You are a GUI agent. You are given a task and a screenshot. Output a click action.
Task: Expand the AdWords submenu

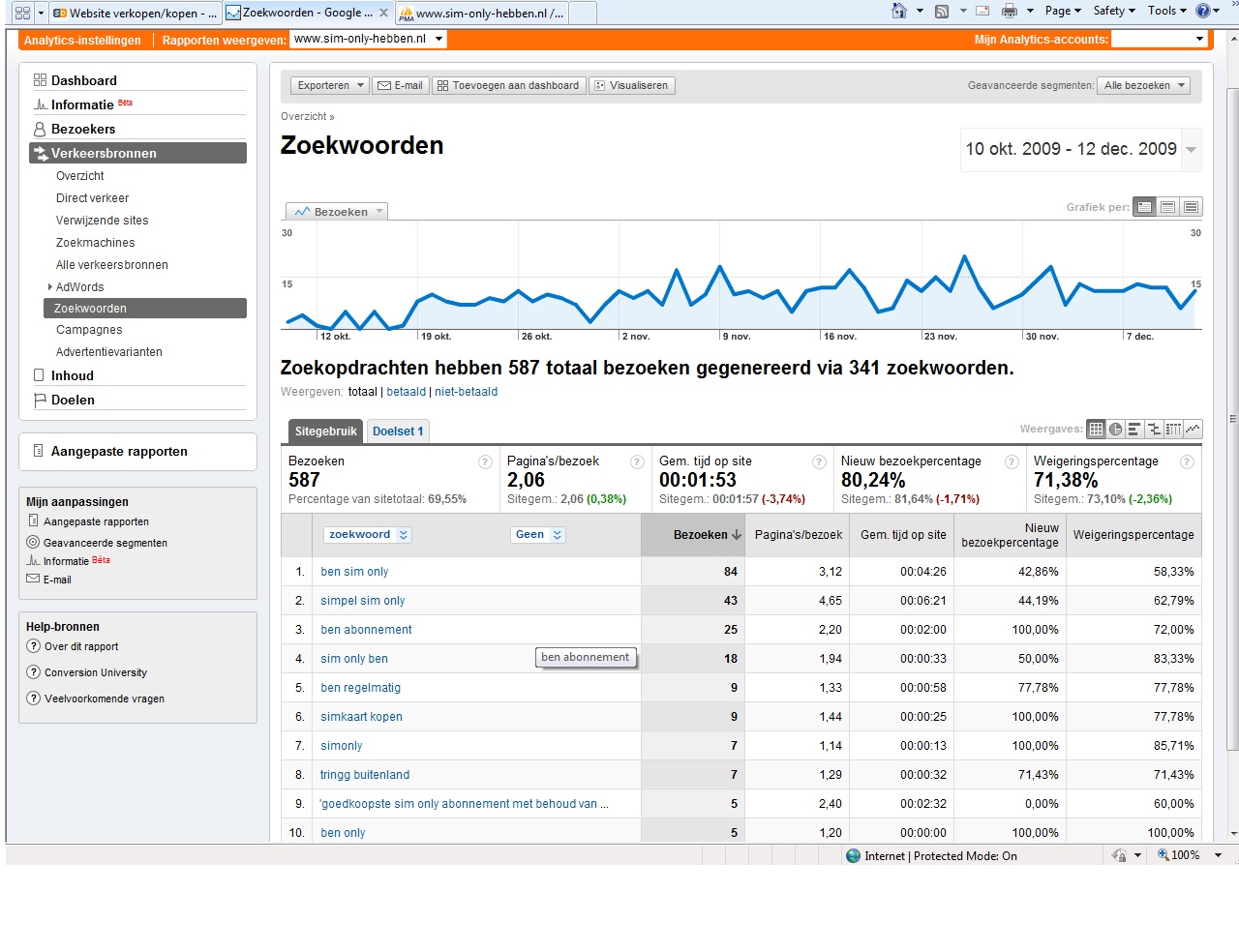pos(50,287)
